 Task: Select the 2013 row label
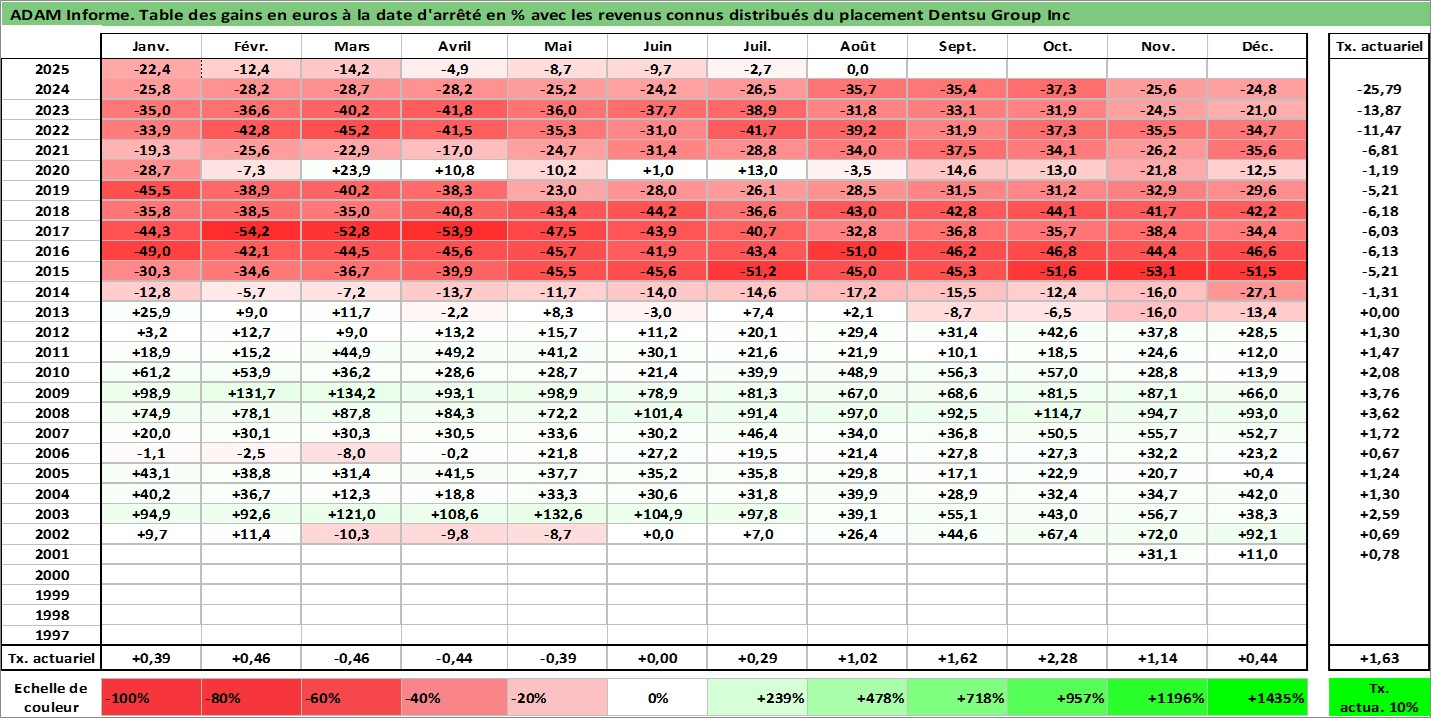click(x=51, y=312)
